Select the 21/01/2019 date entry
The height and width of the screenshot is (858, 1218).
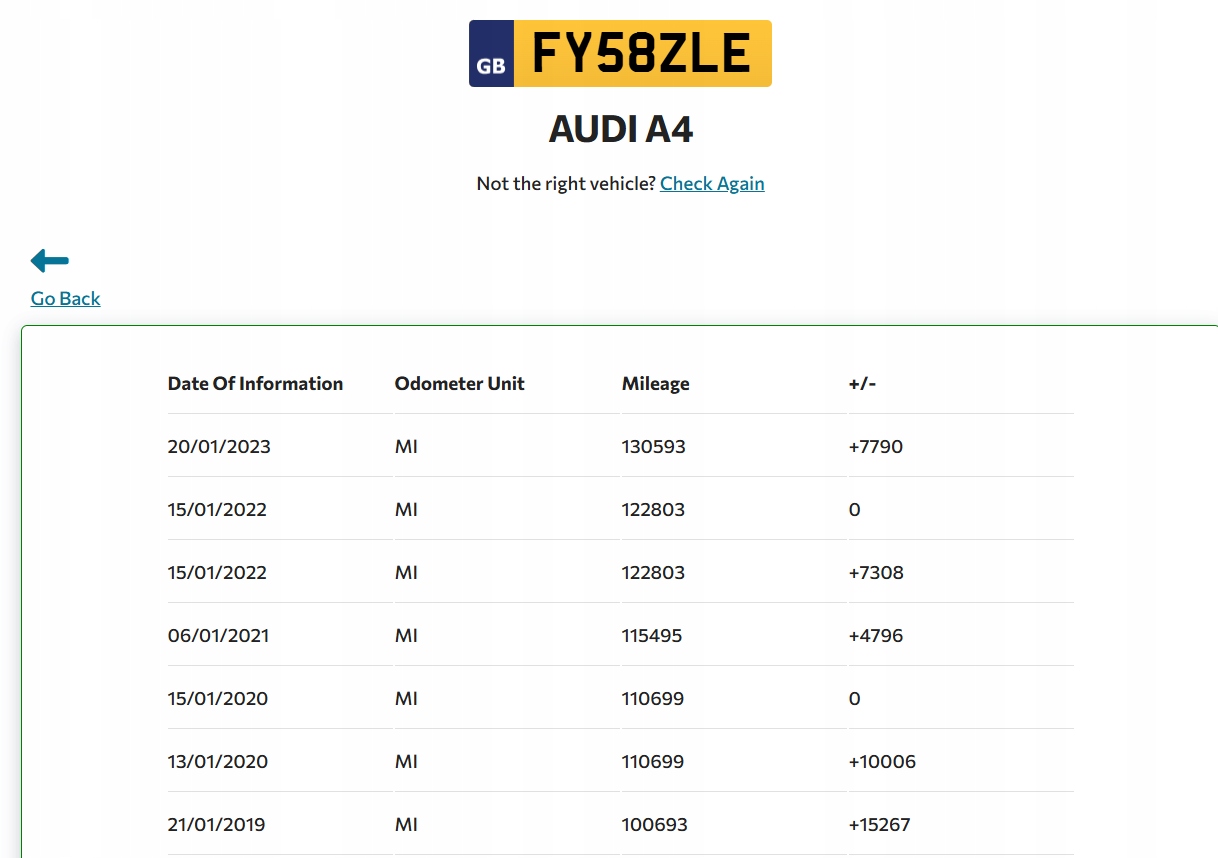coord(217,824)
